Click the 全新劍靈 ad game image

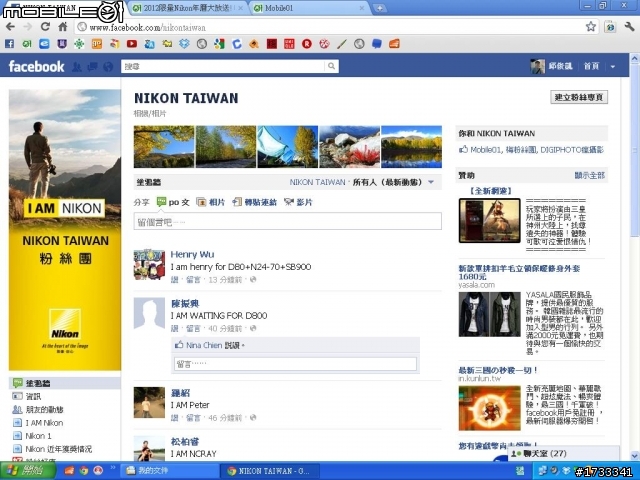point(489,220)
